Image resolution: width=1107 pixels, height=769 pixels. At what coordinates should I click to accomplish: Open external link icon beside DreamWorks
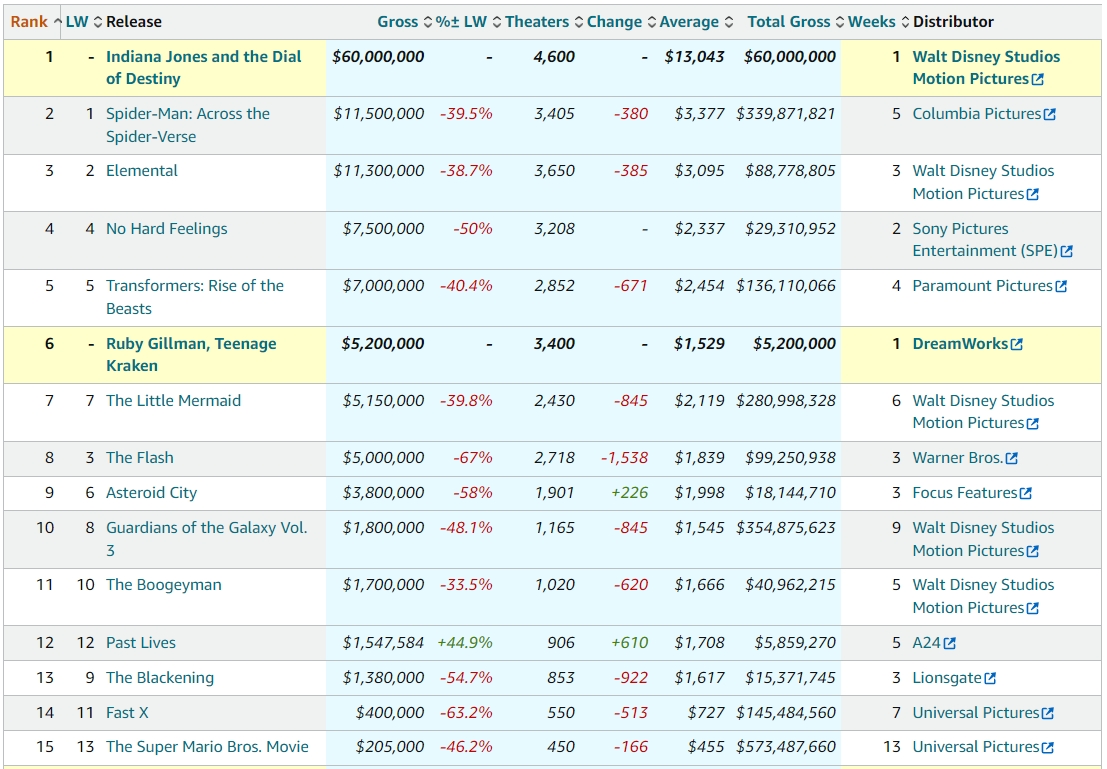point(1017,345)
